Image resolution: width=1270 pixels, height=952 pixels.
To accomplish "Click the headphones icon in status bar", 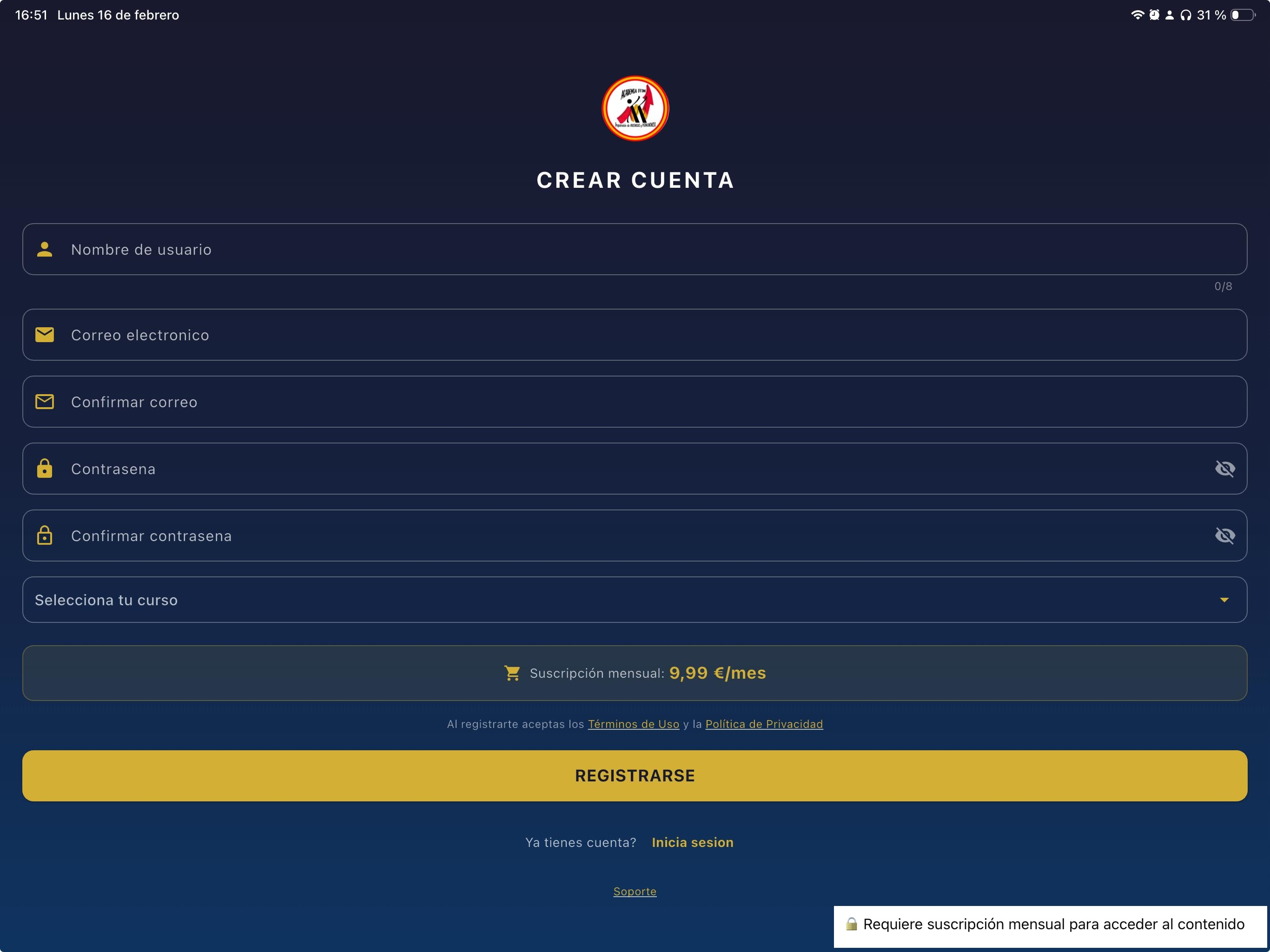I will pos(1185,15).
